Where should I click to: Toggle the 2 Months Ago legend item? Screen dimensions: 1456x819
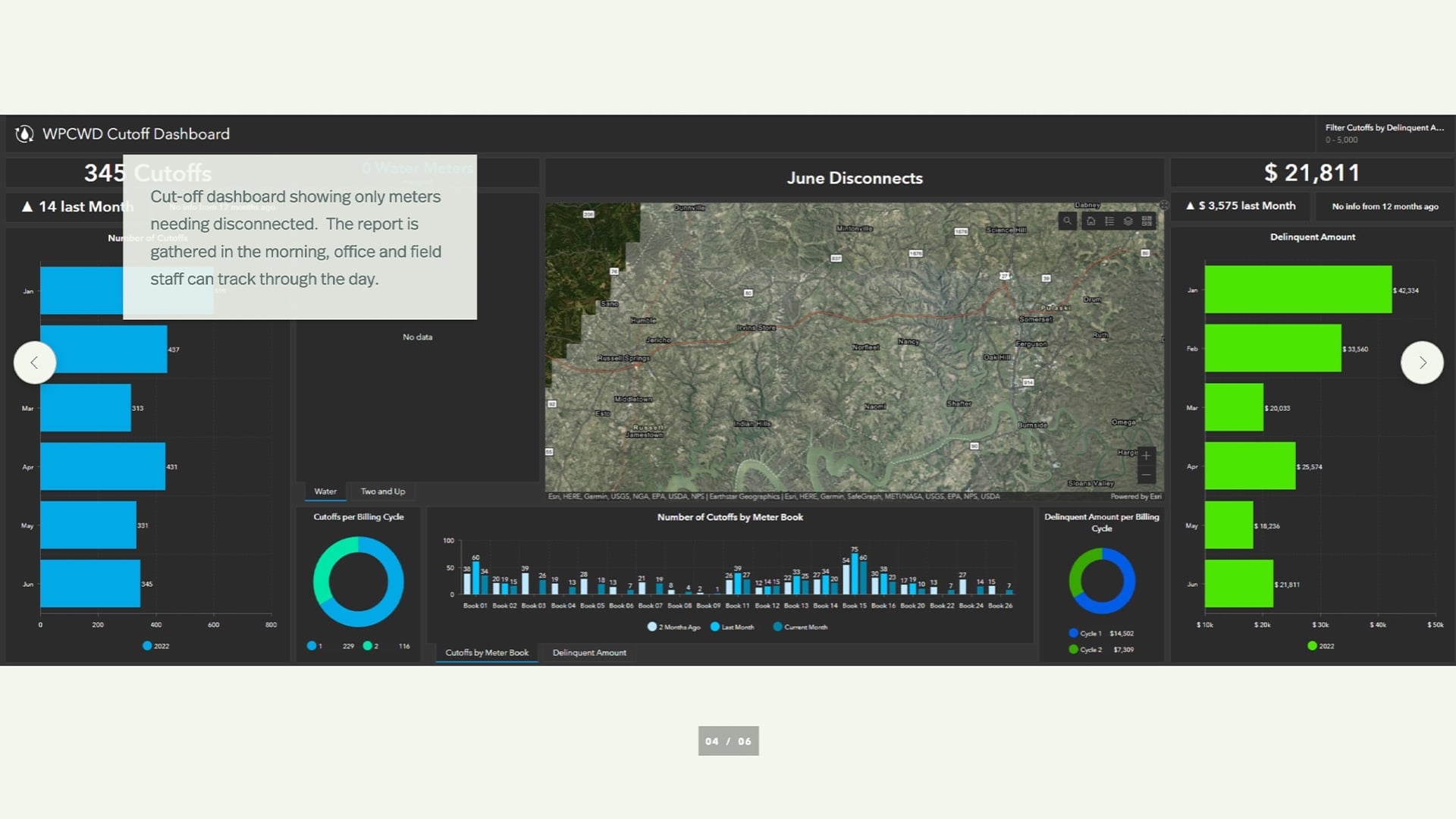coord(674,627)
